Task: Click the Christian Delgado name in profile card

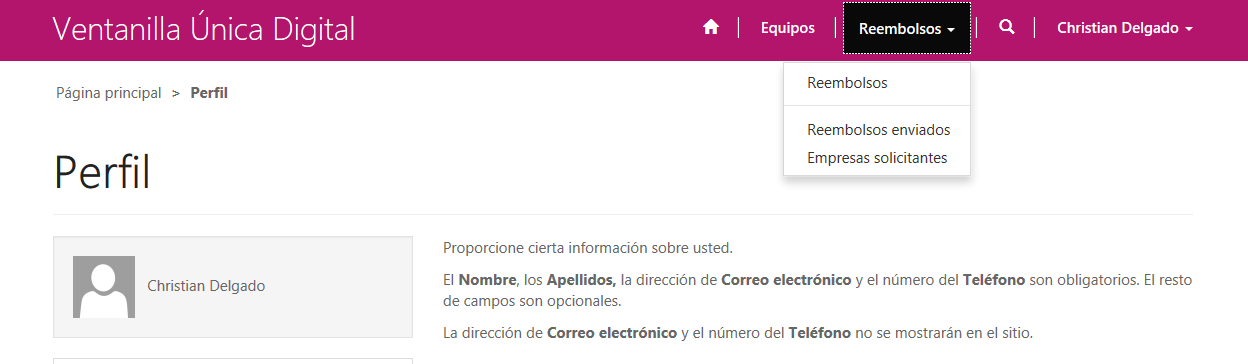Action: click(x=206, y=286)
